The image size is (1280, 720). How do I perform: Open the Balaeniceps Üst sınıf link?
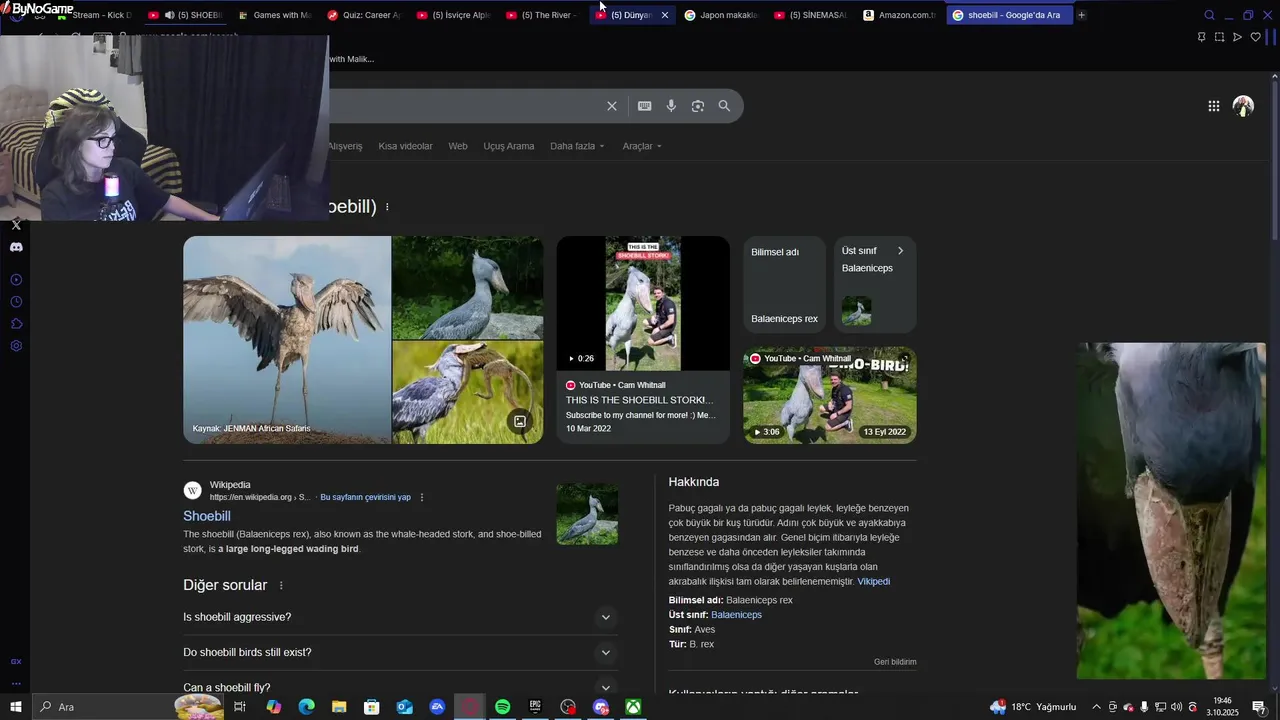(736, 615)
